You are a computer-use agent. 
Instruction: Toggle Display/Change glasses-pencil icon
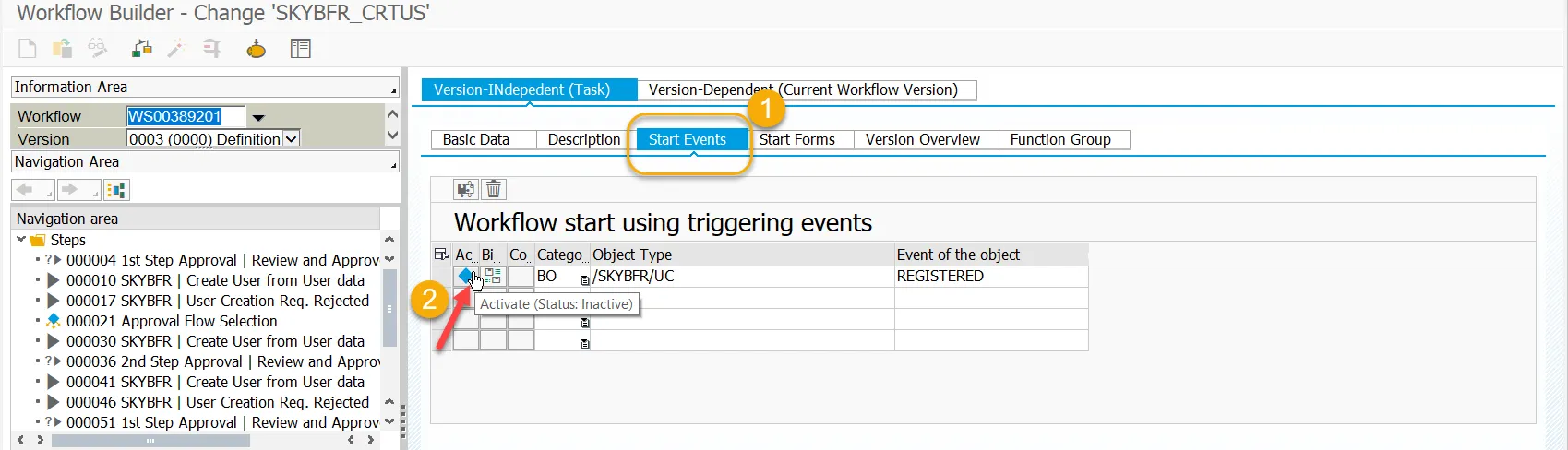coord(98,49)
